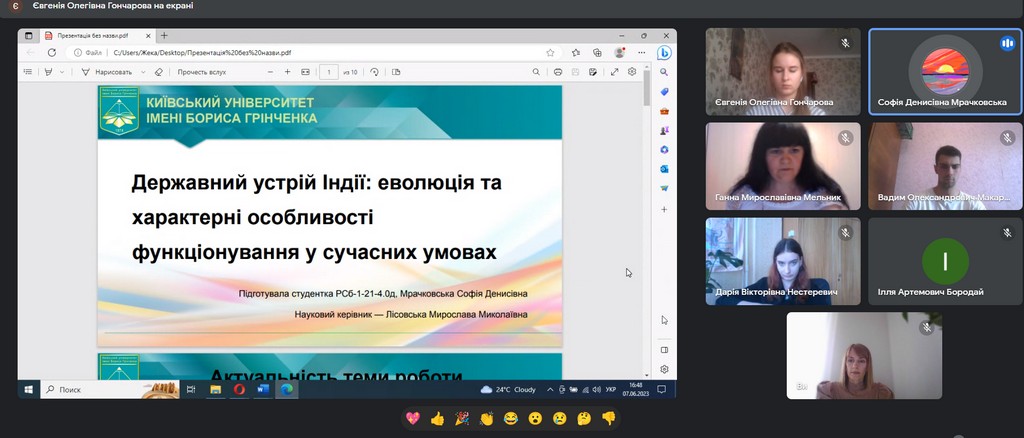
Task: Click the PDF search magnifier icon
Action: [537, 72]
